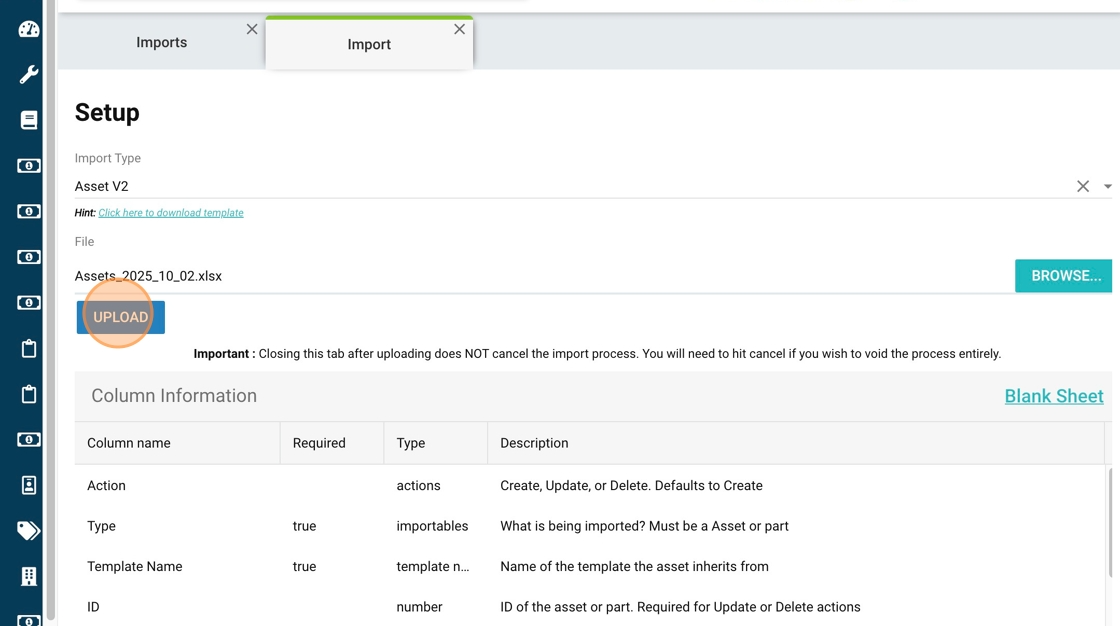Image resolution: width=1120 pixels, height=626 pixels.
Task: Select the Import tab
Action: (368, 45)
